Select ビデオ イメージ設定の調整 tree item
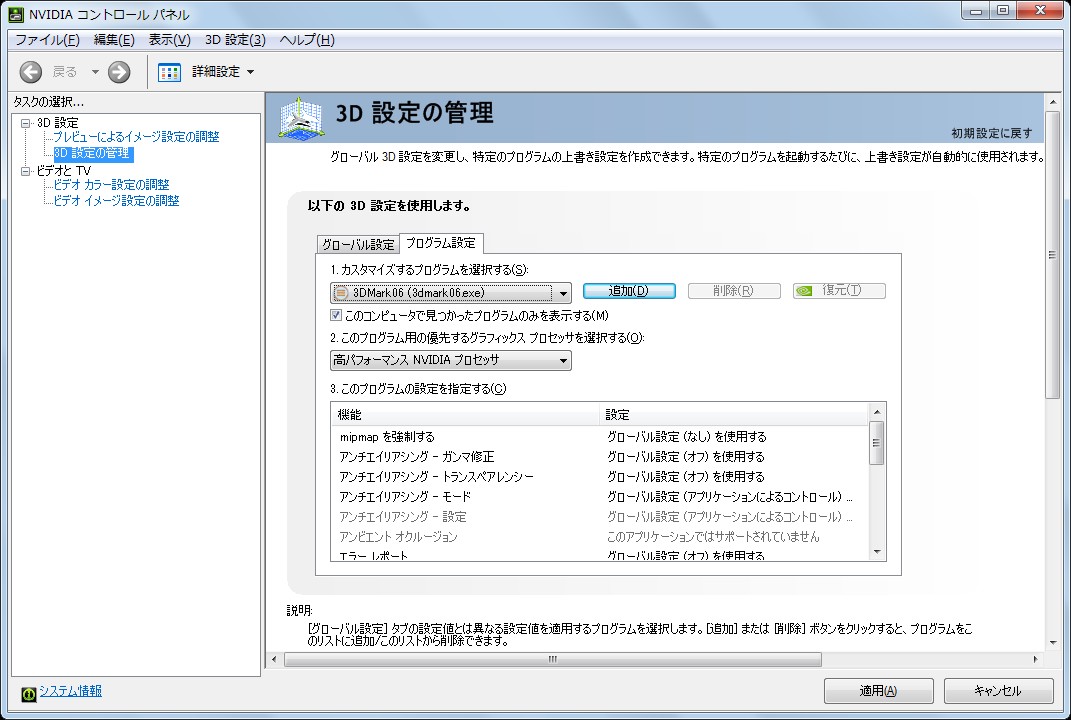 tap(116, 201)
